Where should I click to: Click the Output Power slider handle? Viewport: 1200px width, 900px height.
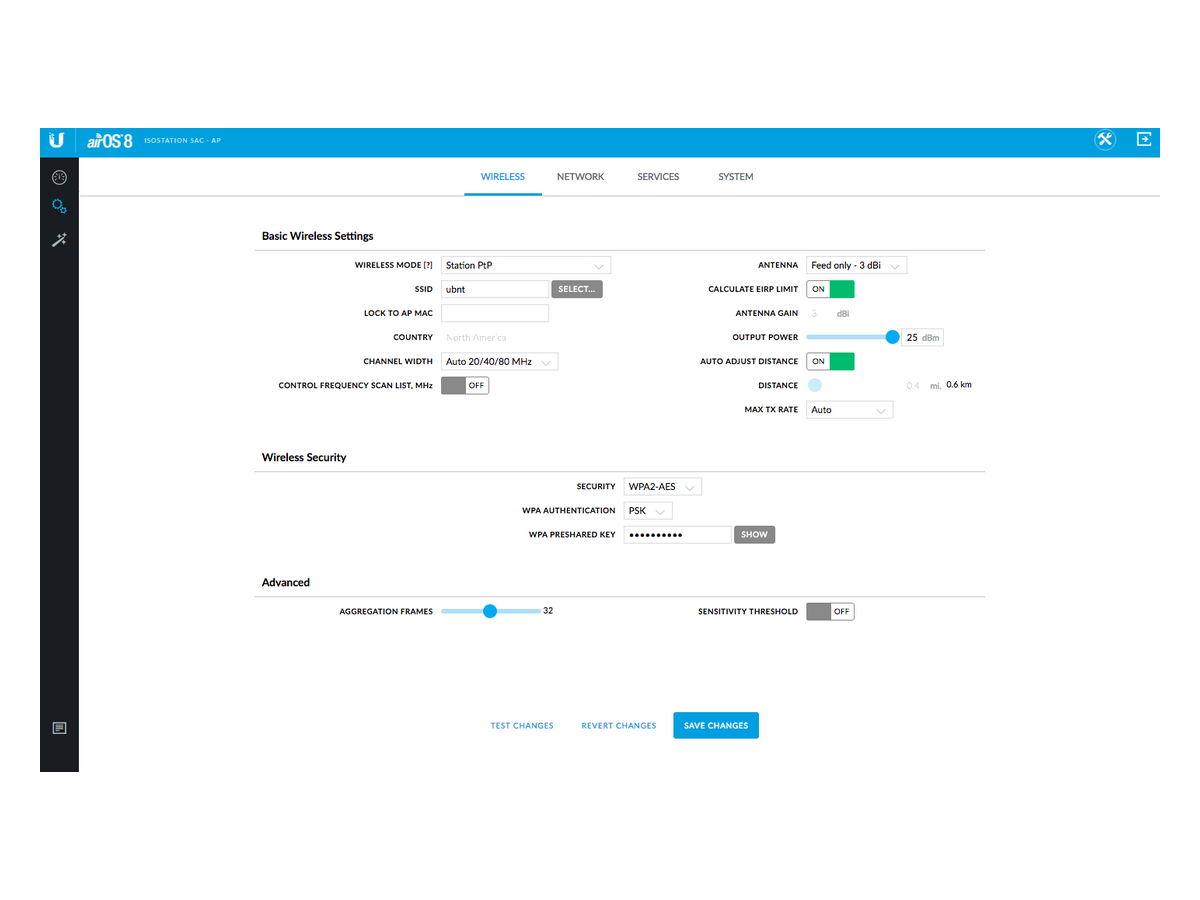tap(892, 337)
